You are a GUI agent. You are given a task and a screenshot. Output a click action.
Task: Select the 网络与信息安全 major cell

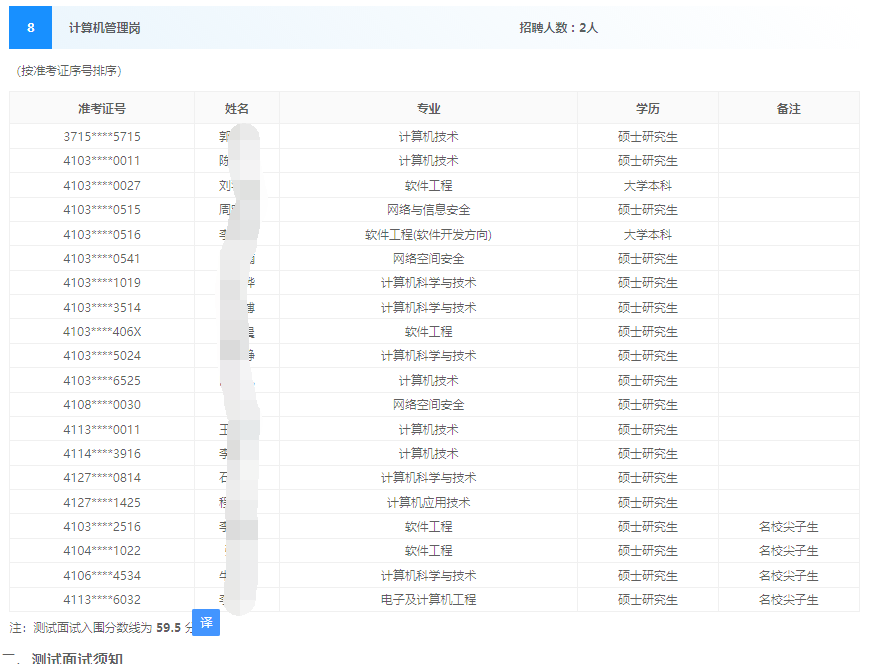428,210
